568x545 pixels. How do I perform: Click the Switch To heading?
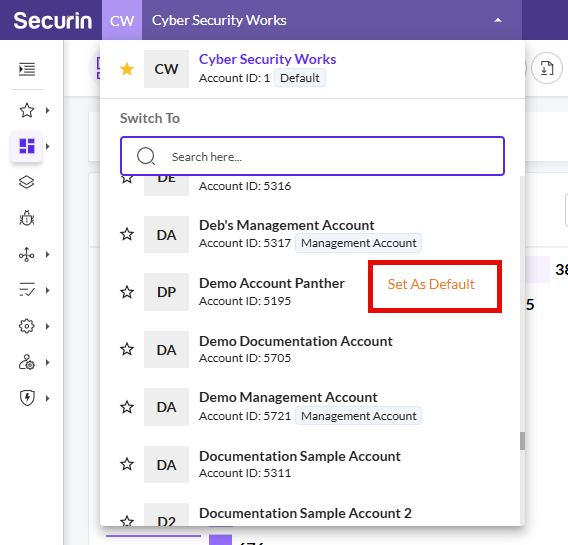150,118
